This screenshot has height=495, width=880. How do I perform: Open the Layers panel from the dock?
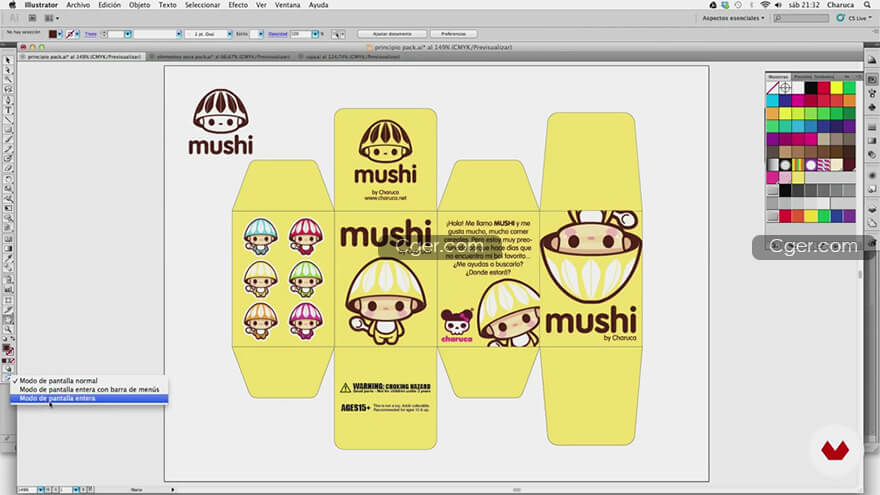(x=872, y=209)
